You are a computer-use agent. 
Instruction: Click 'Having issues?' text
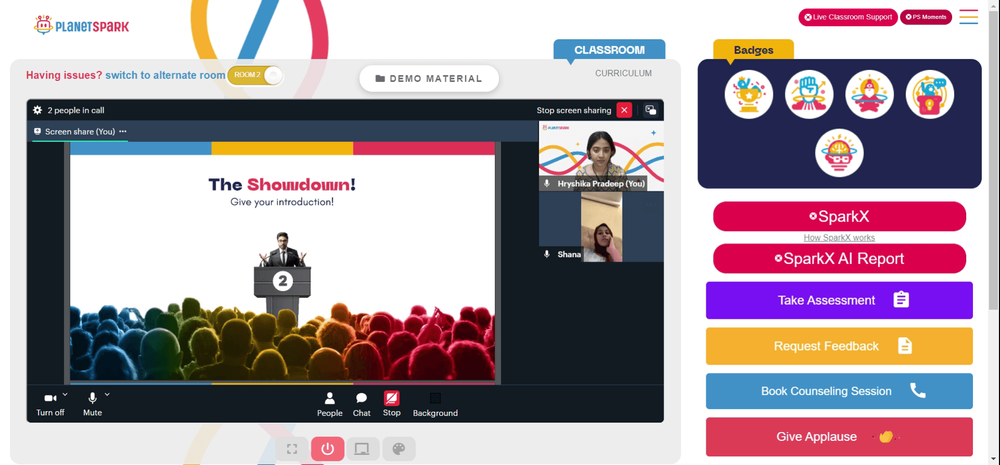64,75
